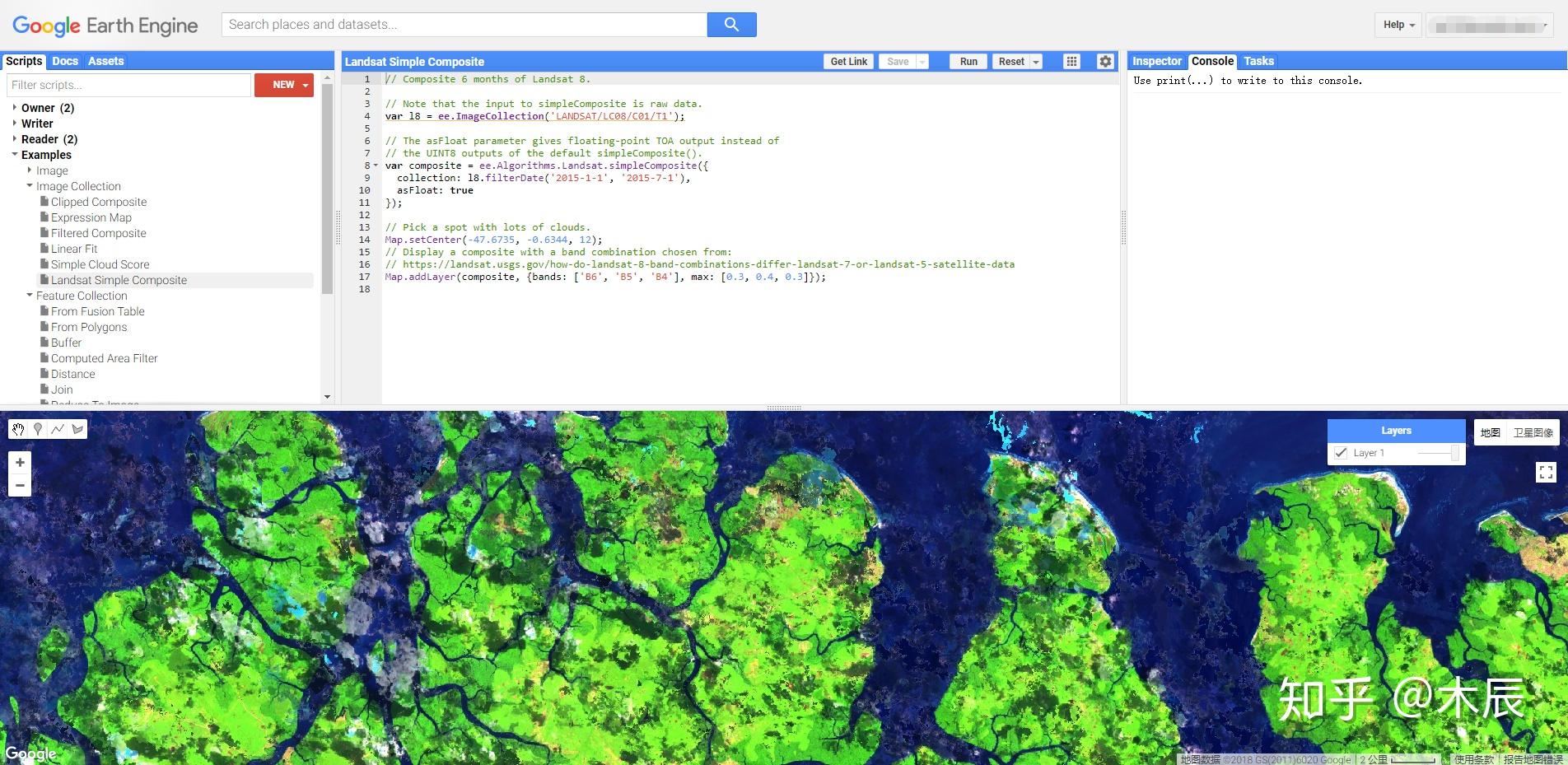Select the line drawing tool
Image resolution: width=1568 pixels, height=765 pixels.
[x=57, y=429]
